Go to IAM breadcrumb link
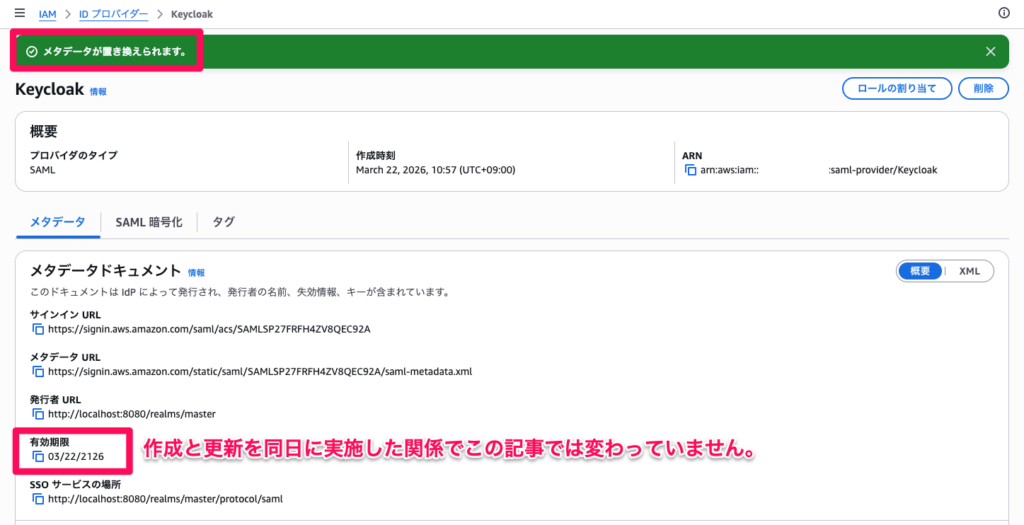1024x525 pixels. 47,14
